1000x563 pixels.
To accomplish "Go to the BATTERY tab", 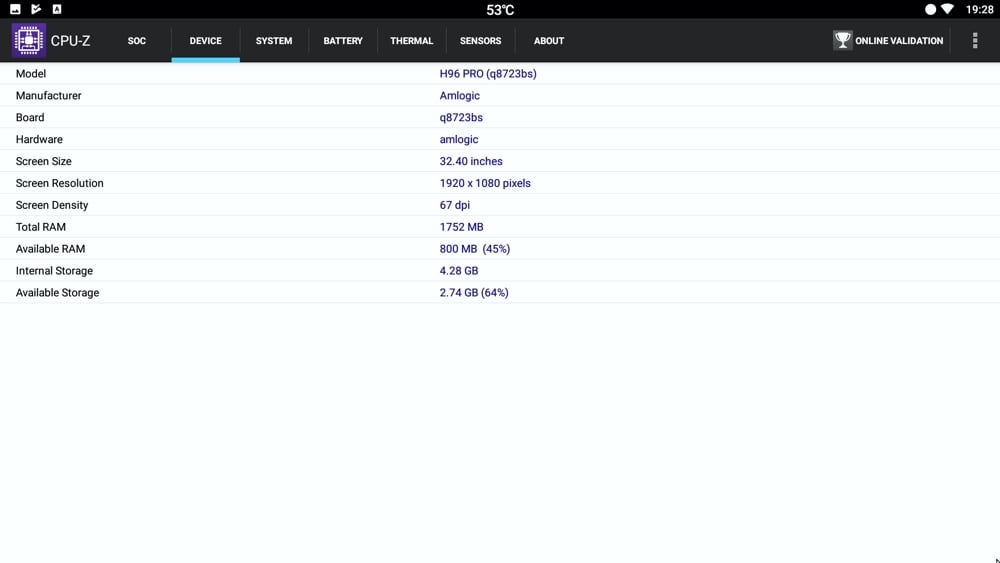I will click(x=343, y=41).
